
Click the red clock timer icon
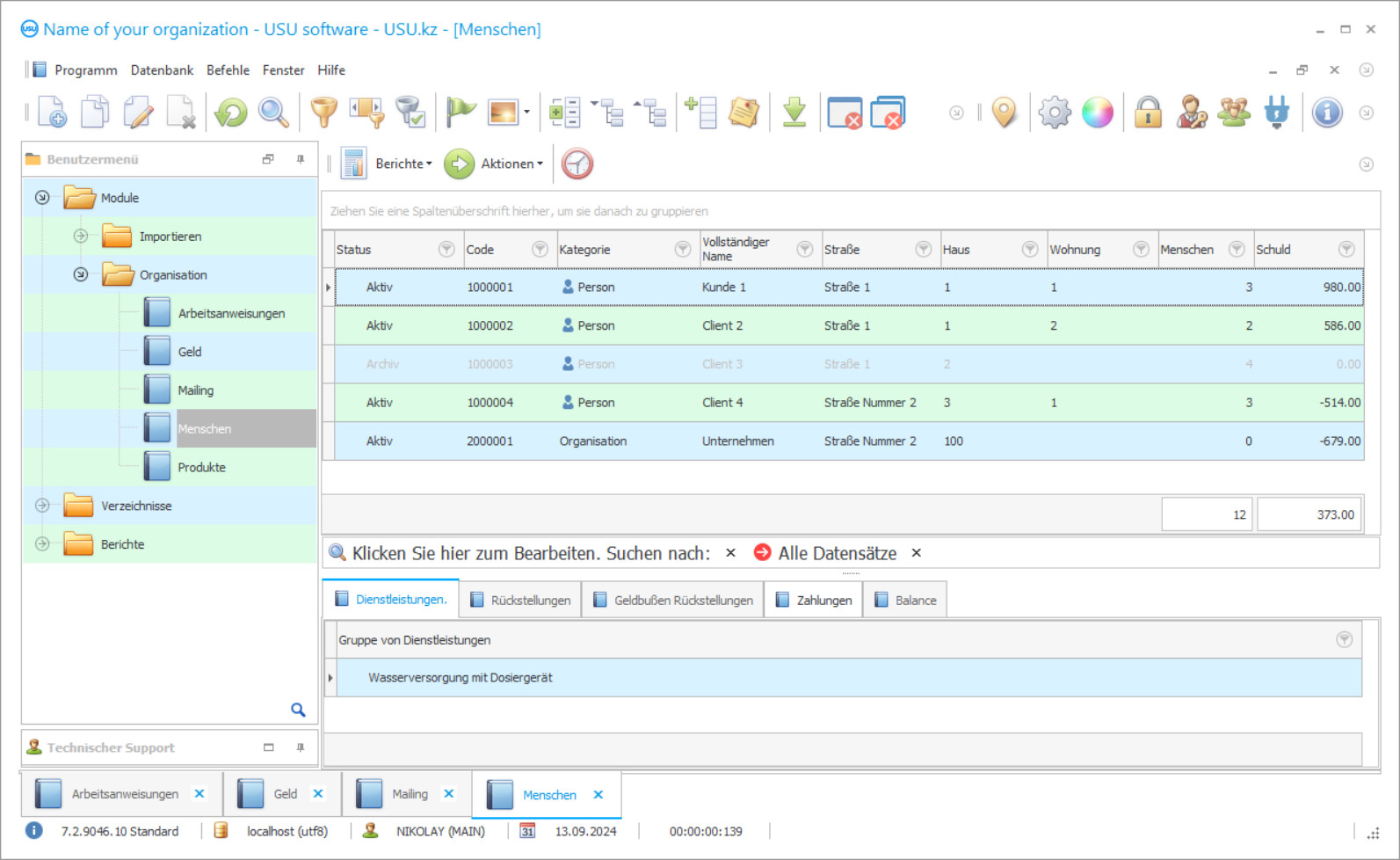point(577,164)
